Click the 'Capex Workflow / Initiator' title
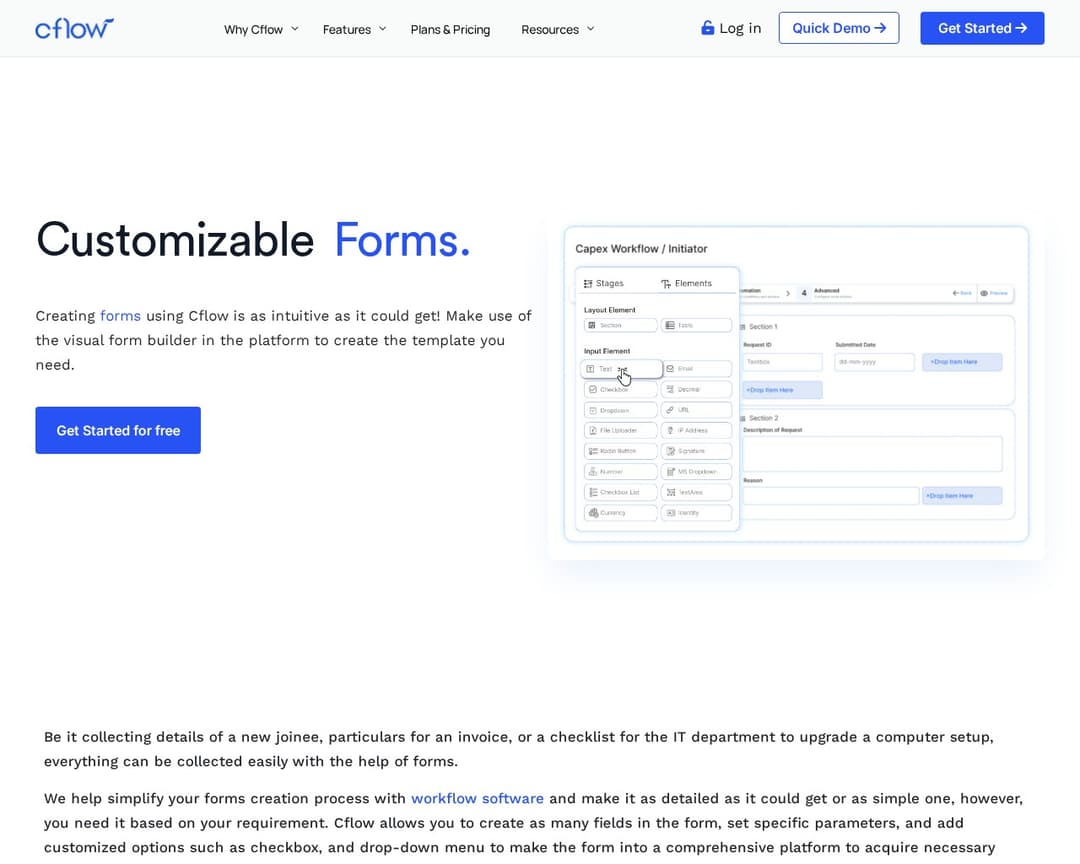The image size is (1080, 864). [641, 249]
